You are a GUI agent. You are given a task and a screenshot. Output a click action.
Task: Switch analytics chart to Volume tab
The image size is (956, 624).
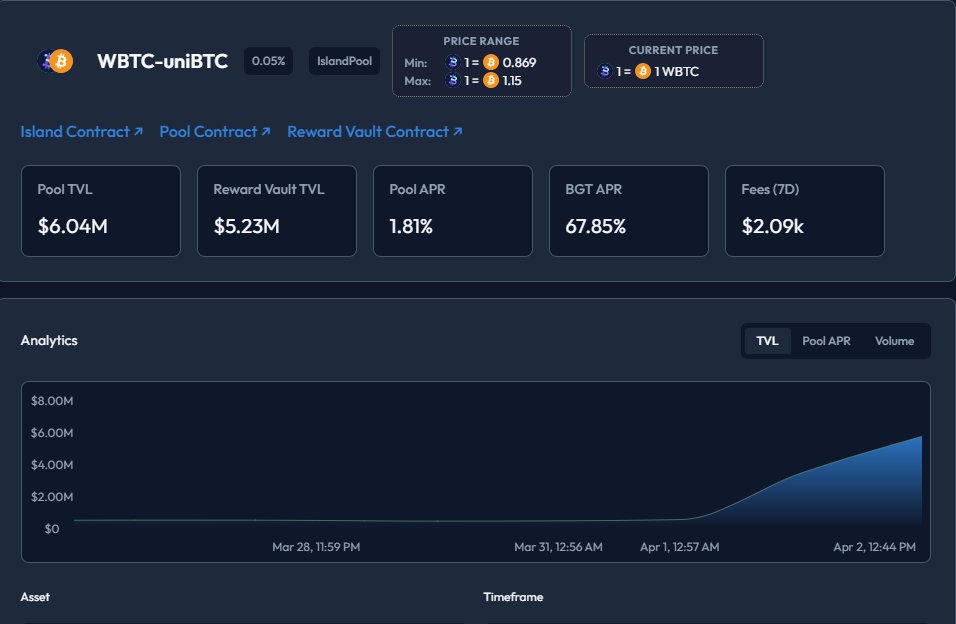click(x=894, y=341)
